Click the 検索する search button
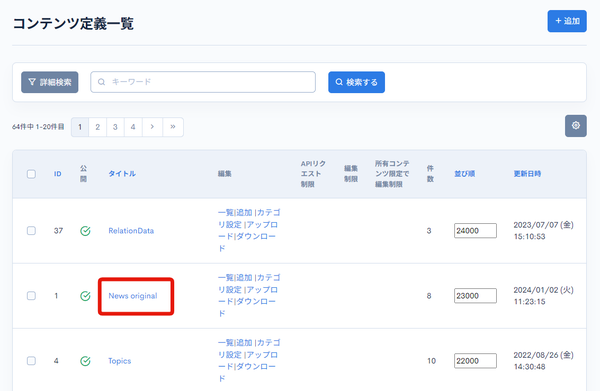The image size is (600, 391). (x=356, y=82)
